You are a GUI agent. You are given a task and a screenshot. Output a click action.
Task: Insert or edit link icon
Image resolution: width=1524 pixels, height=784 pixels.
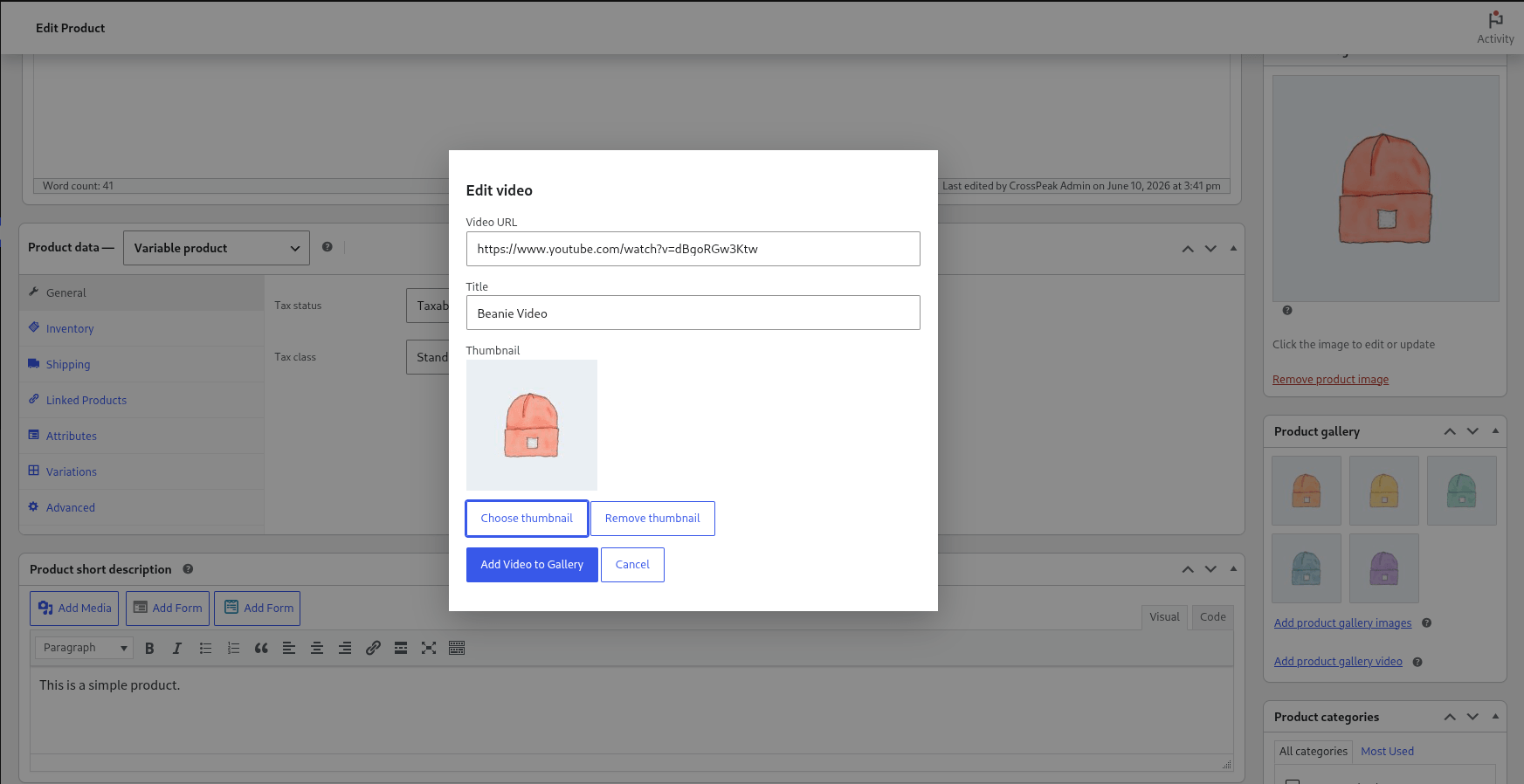tap(373, 648)
